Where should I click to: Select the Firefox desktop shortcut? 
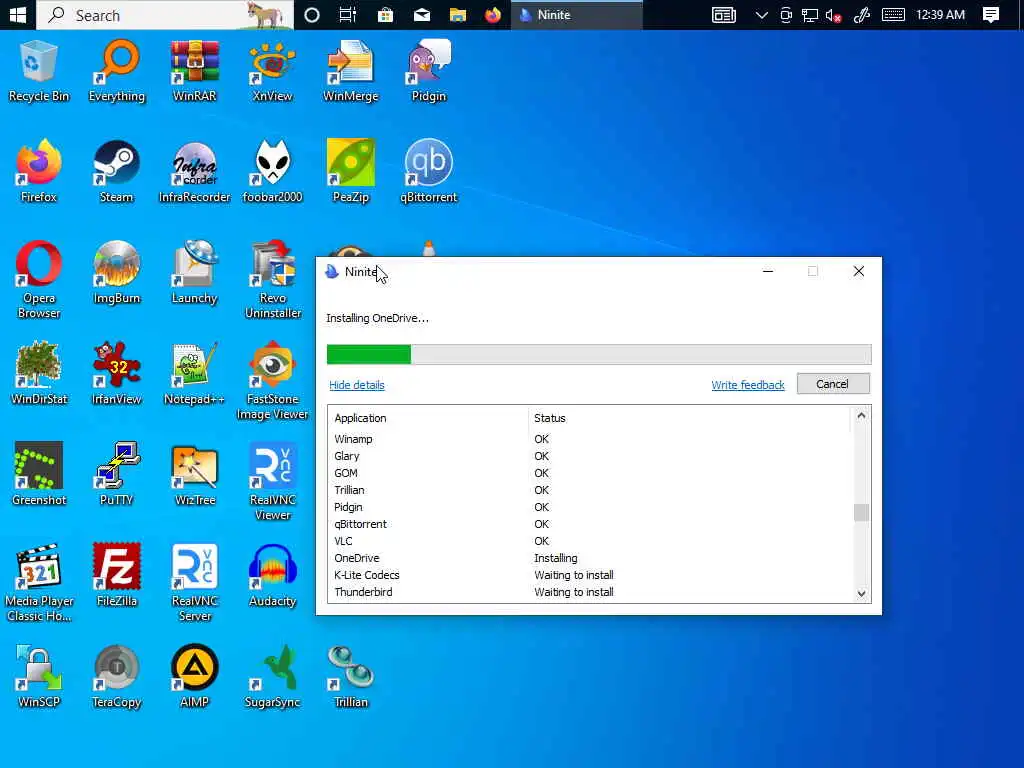(x=39, y=171)
